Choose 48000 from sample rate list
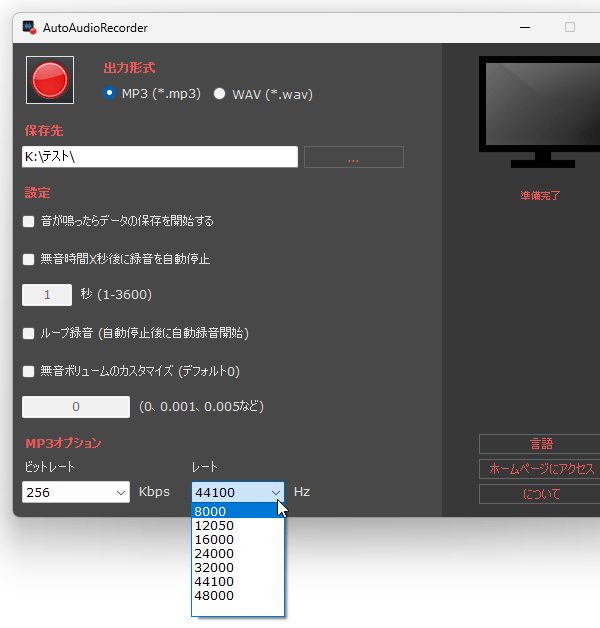The height and width of the screenshot is (628, 600). [238, 596]
